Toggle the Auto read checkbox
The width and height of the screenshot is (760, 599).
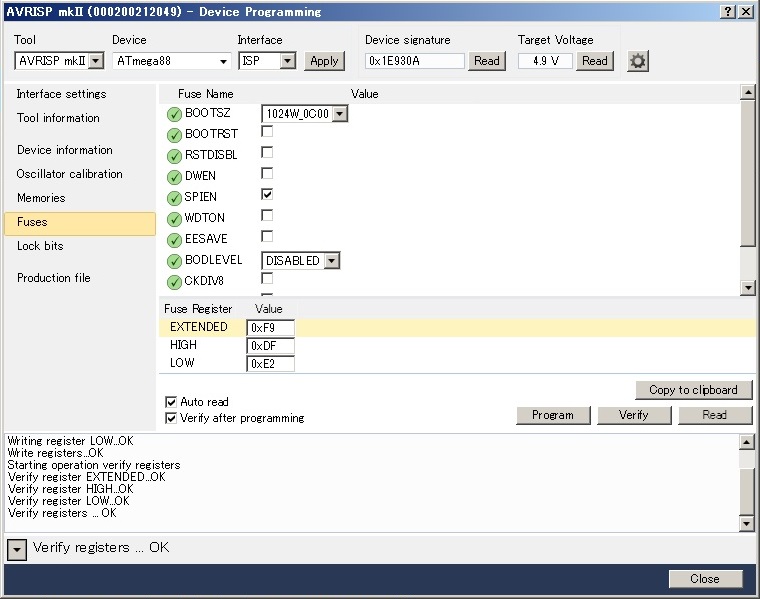point(171,402)
